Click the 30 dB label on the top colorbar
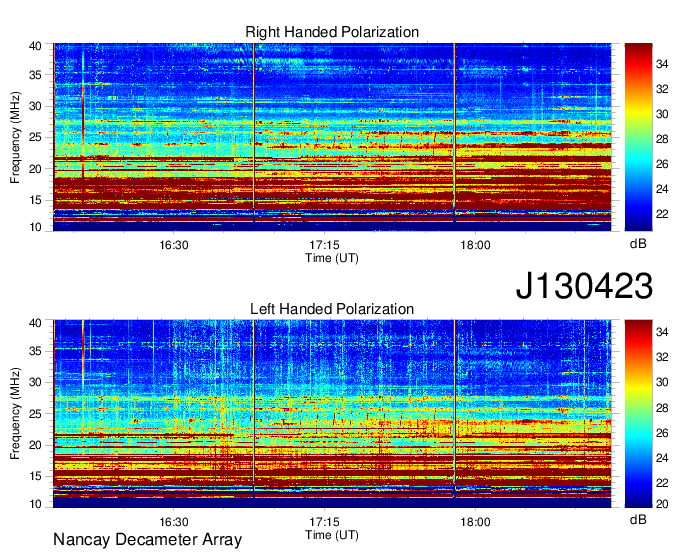Image resolution: width=680 pixels, height=552 pixels. (x=662, y=114)
